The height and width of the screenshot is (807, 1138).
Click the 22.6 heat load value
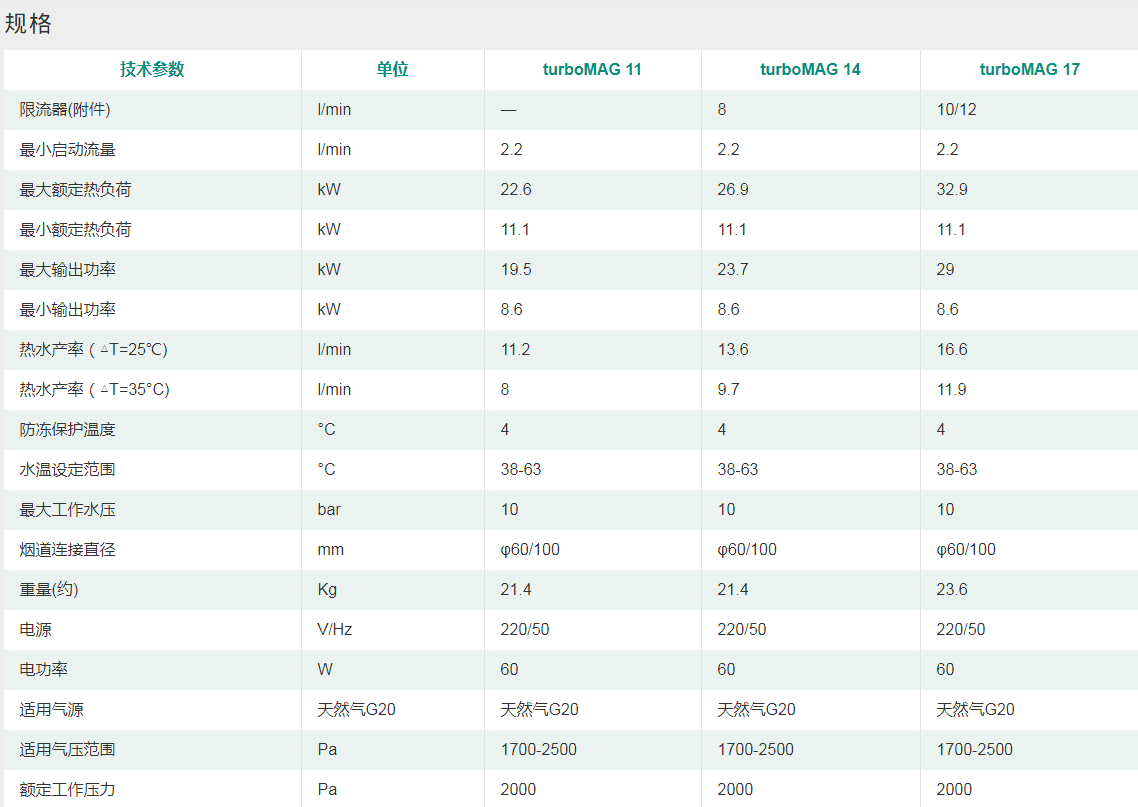point(515,189)
